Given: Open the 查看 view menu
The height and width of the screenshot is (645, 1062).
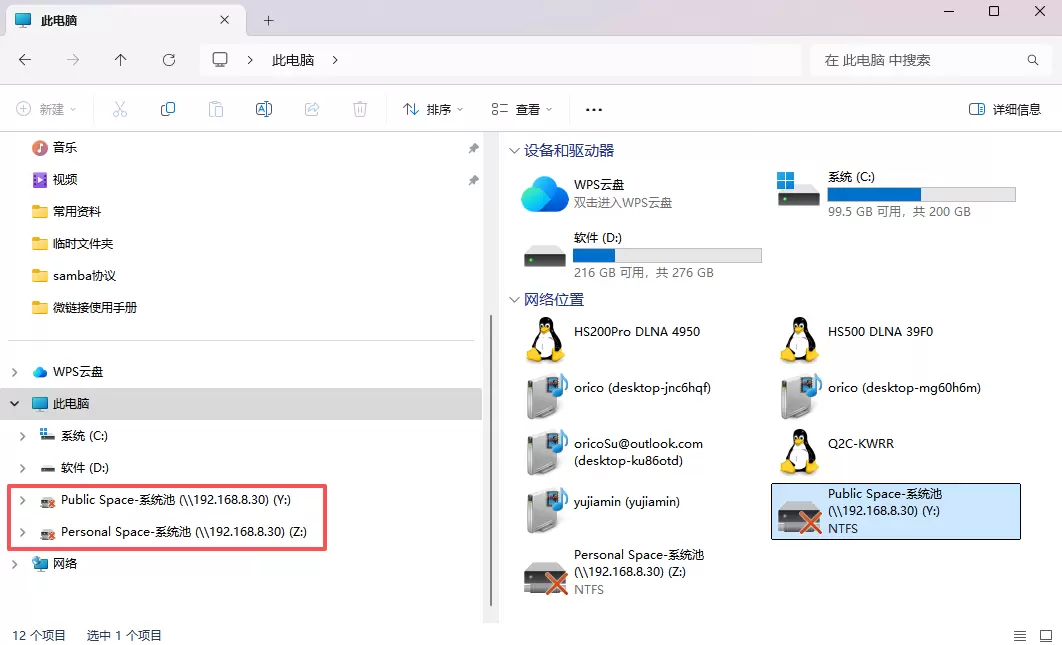Looking at the screenshot, I should (521, 109).
